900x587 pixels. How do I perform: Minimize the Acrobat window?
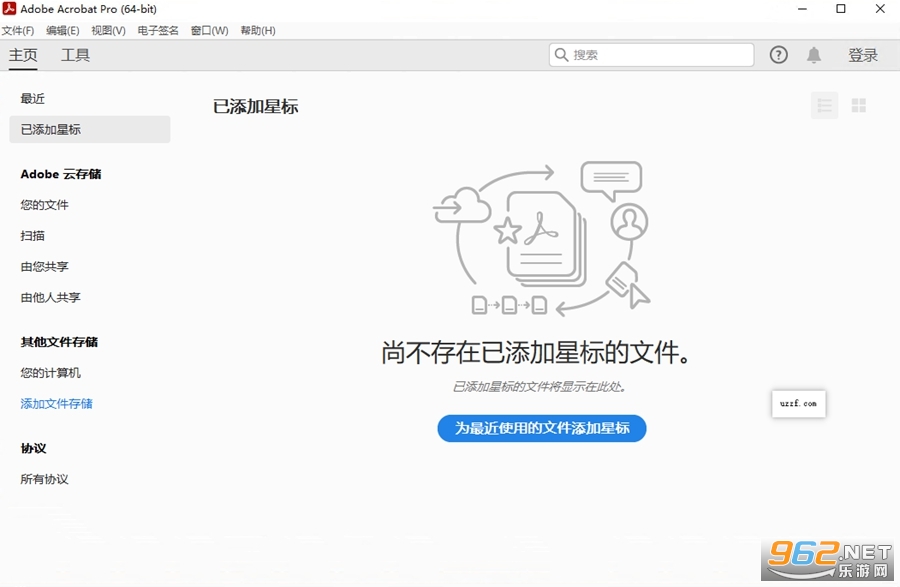(x=802, y=9)
